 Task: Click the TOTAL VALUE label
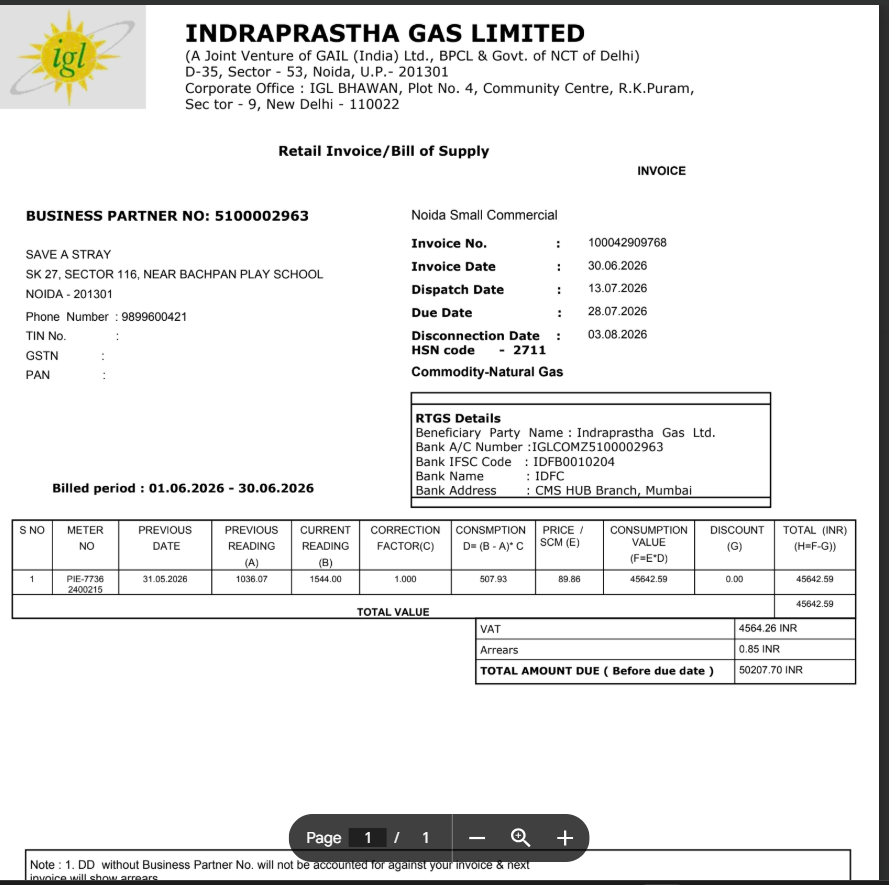click(x=393, y=612)
